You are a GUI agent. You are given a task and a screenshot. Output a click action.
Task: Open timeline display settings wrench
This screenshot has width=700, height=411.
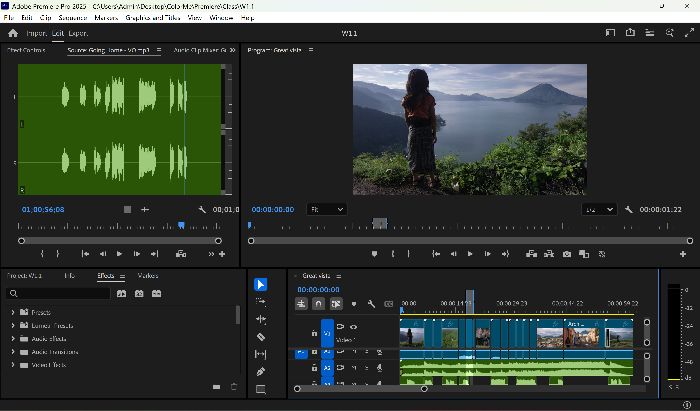(x=371, y=304)
